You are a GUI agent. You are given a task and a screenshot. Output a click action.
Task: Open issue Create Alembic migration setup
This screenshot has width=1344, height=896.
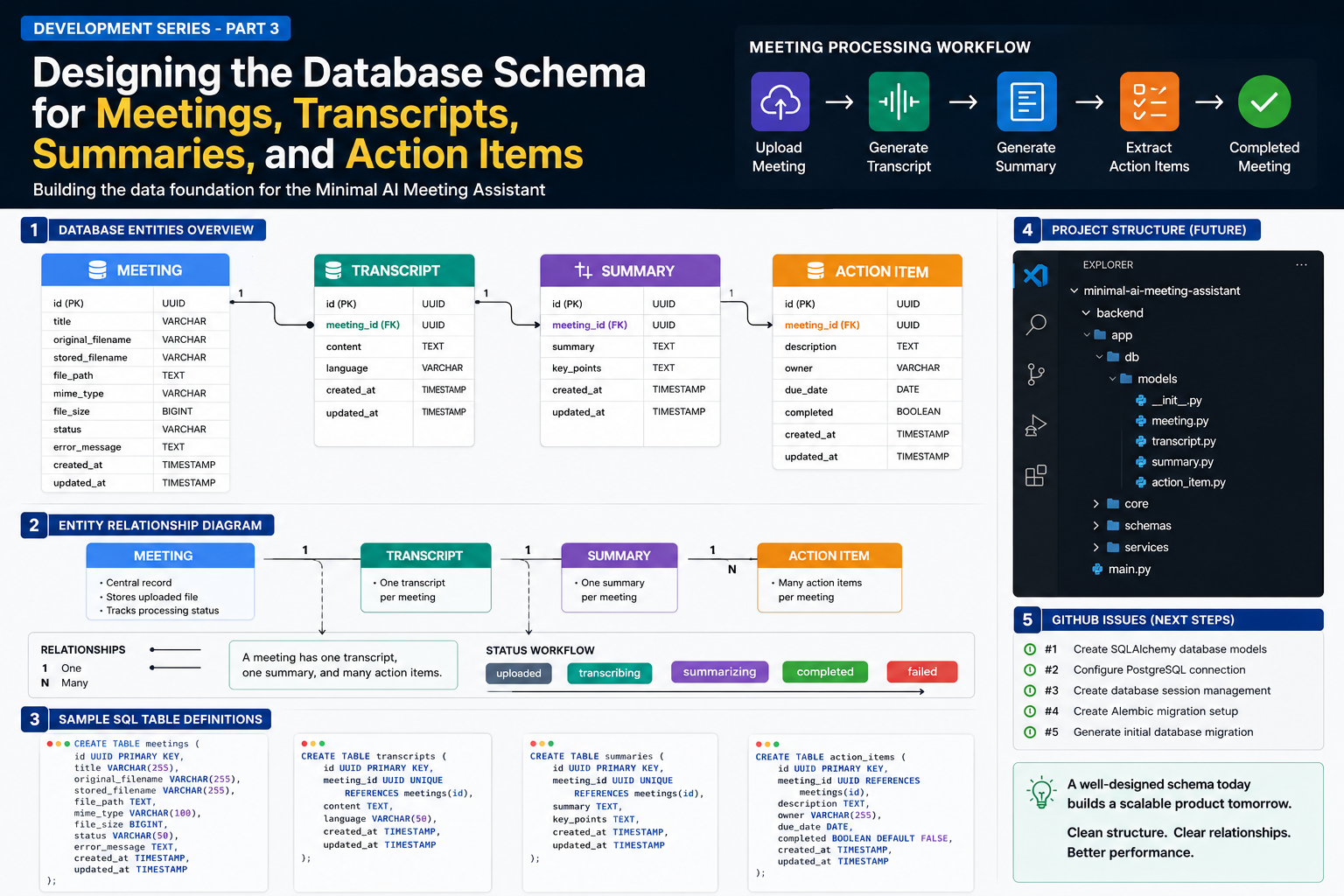coord(1155,711)
